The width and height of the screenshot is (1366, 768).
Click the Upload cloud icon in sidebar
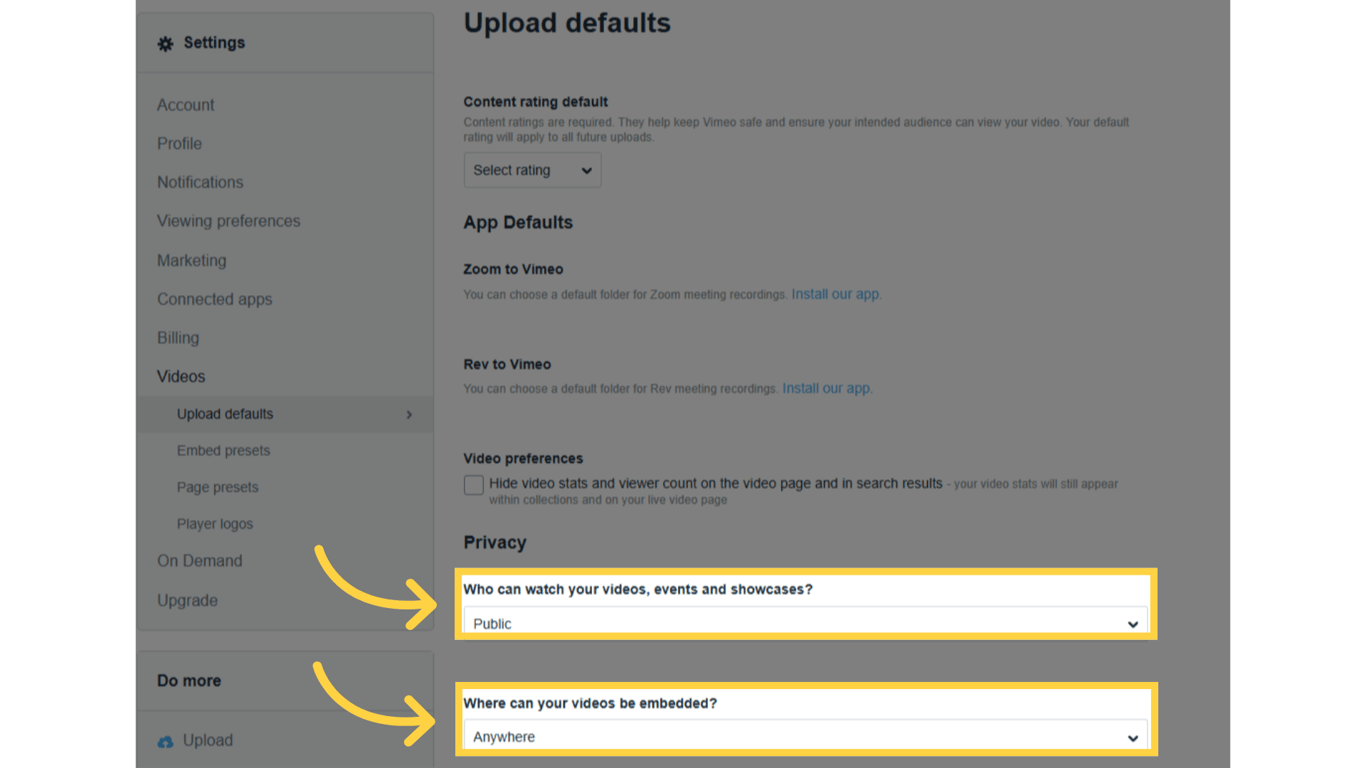165,740
